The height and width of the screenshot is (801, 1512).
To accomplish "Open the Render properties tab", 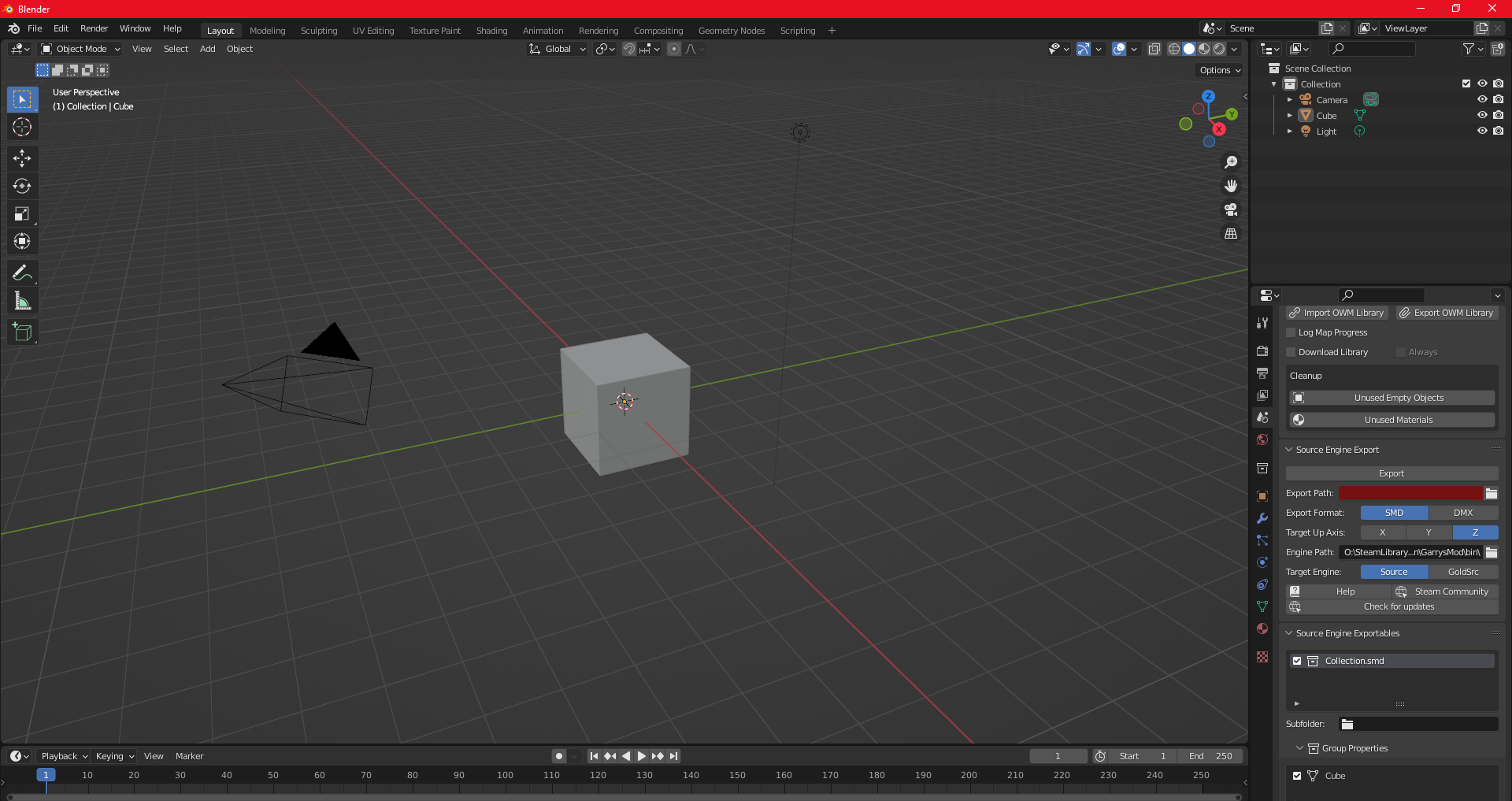I will (1262, 350).
